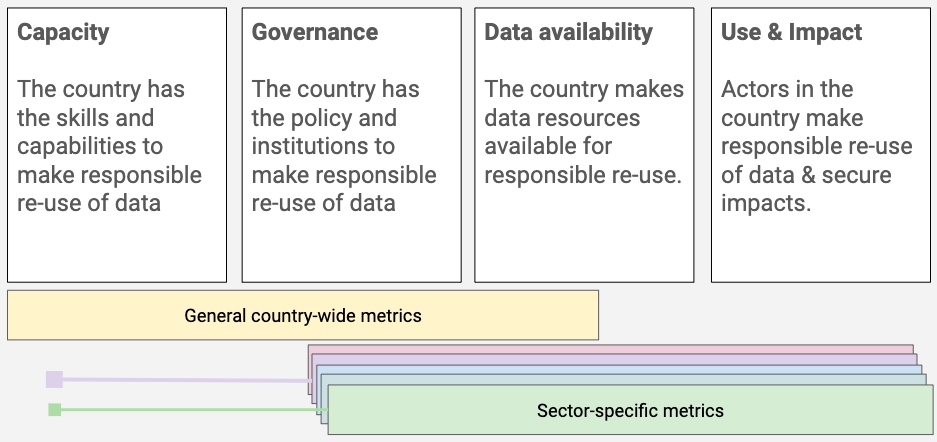
Task: Click the green connector line
Action: click(x=194, y=410)
